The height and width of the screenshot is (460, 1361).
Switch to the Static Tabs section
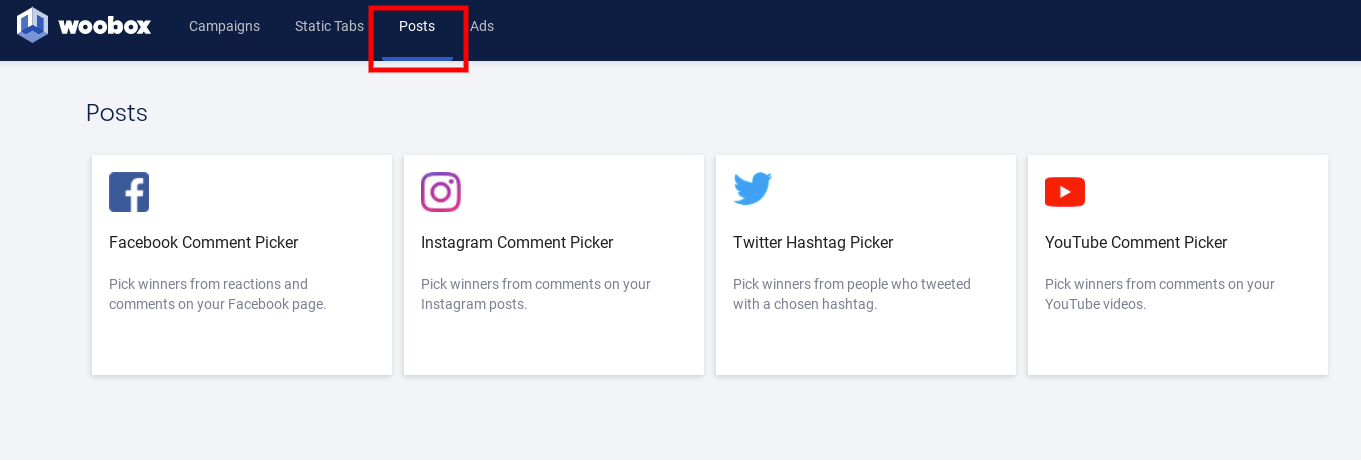(x=329, y=26)
